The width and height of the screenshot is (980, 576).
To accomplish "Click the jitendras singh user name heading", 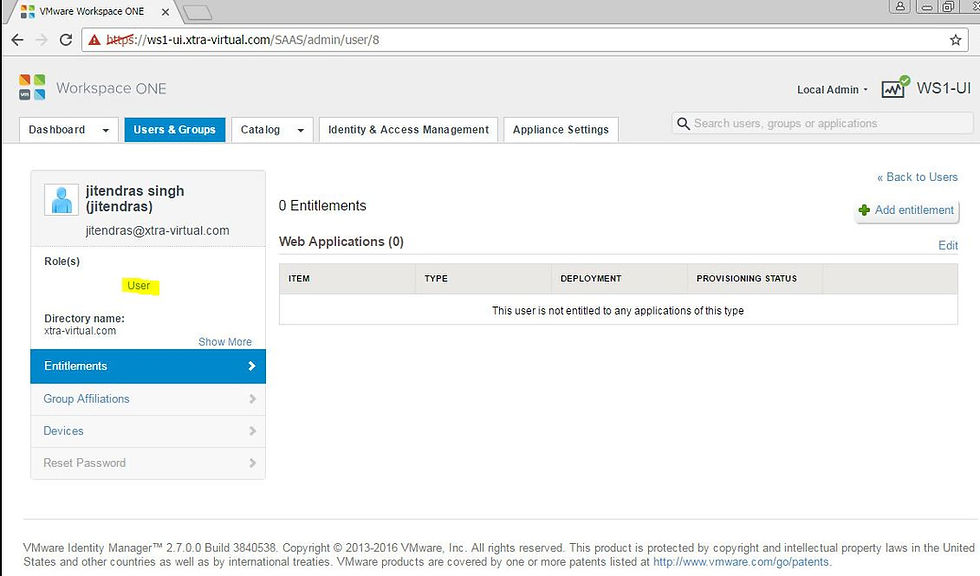I will [135, 199].
